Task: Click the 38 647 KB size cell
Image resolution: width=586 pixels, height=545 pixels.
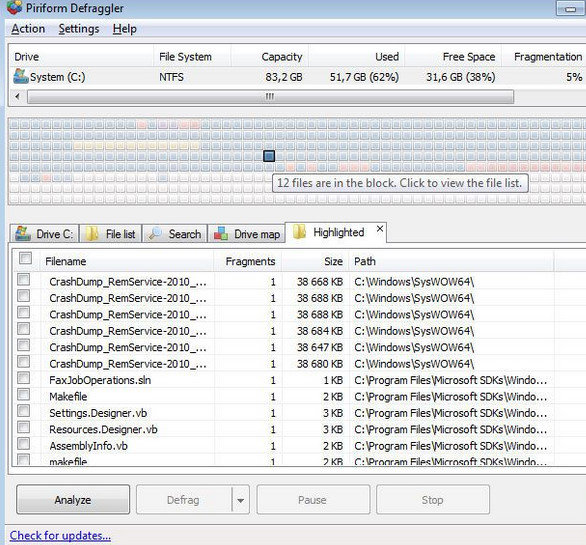Action: coord(320,347)
